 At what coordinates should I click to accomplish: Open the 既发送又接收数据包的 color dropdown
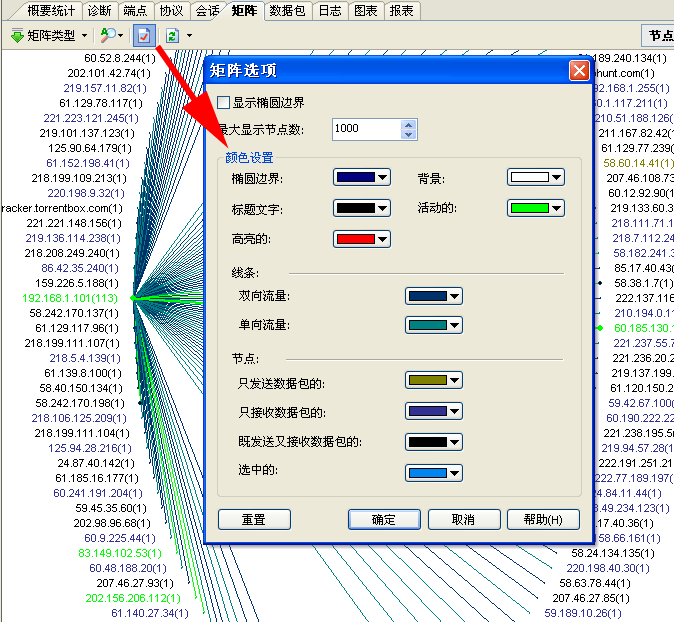pyautogui.click(x=434, y=442)
